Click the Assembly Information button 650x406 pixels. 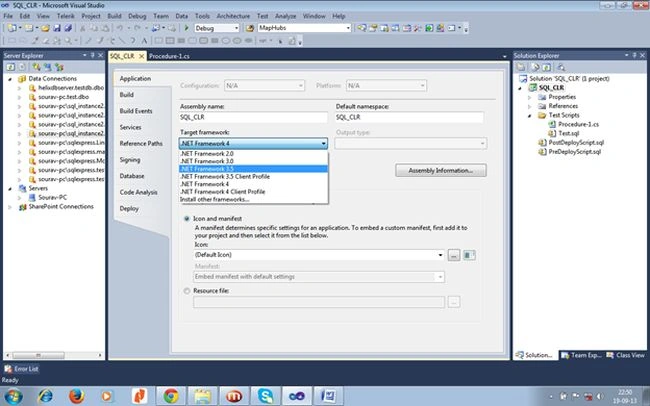point(441,170)
